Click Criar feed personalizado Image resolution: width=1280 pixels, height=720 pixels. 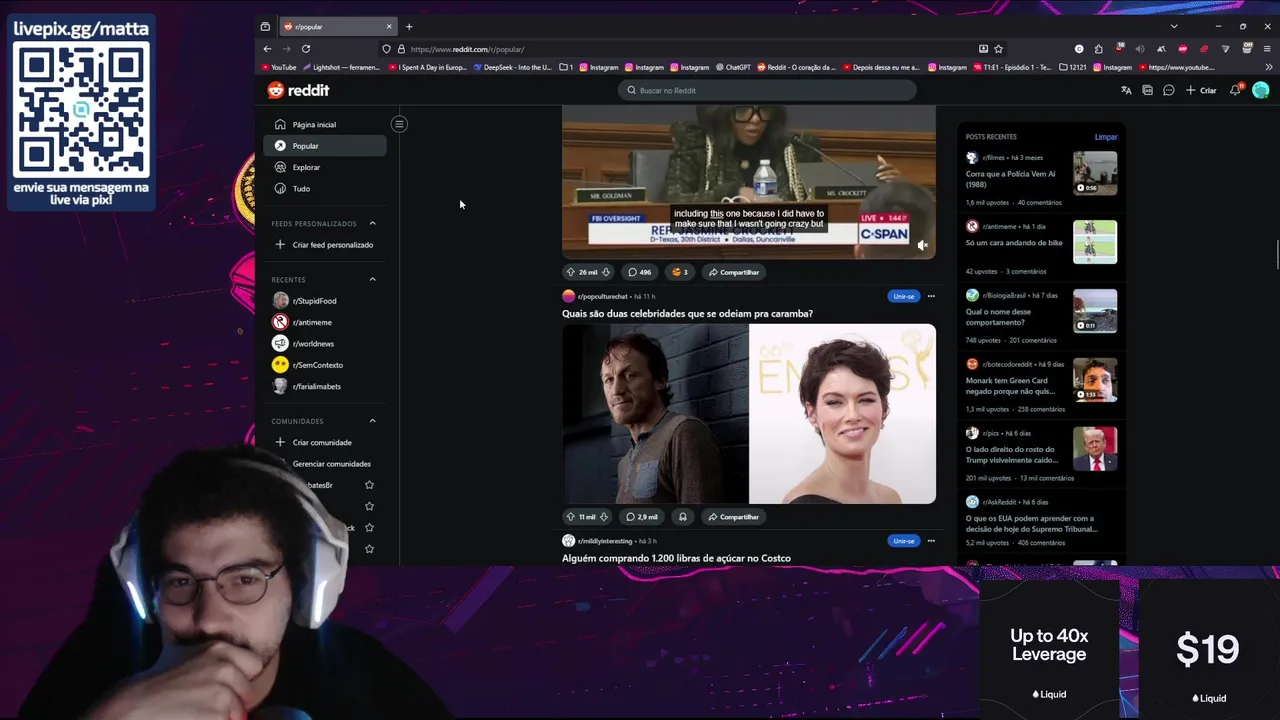[324, 245]
